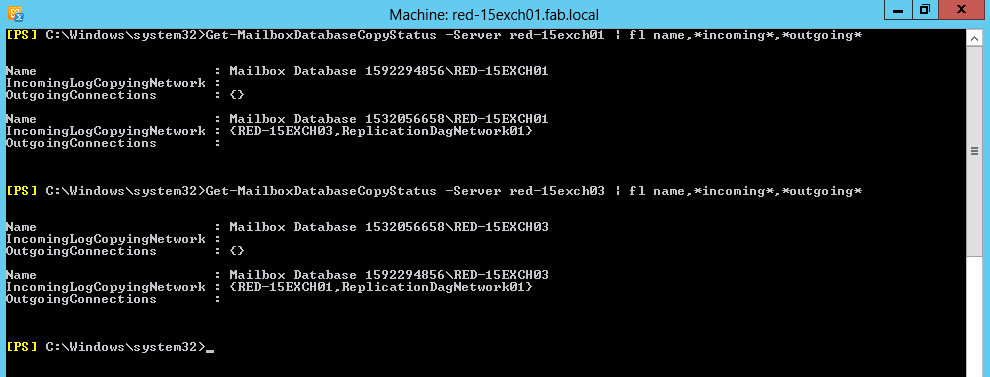Click the scrollbar up arrow
The image size is (990, 377).
coord(974,38)
